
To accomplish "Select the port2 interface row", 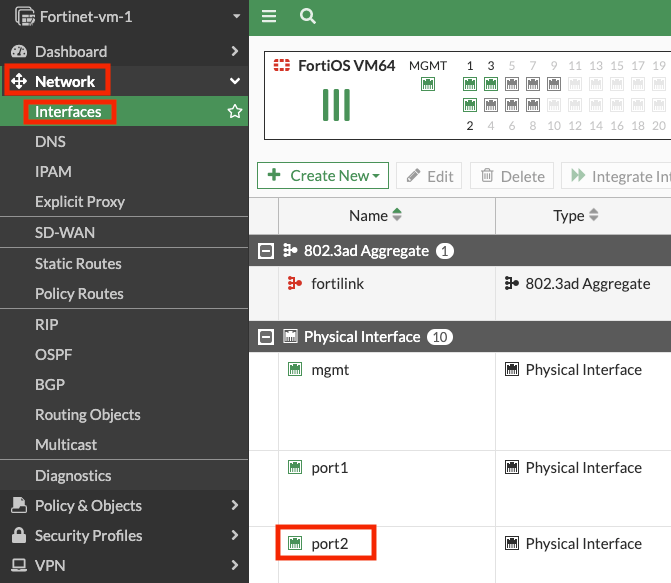I will 329,544.
